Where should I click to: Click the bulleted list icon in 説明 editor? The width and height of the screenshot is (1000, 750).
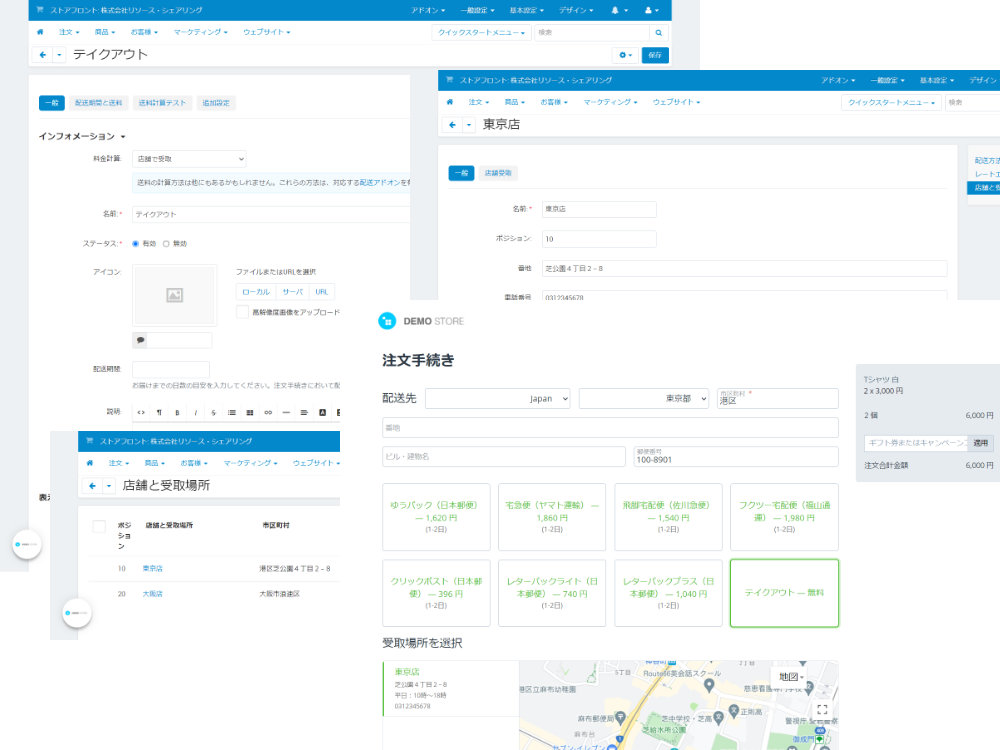click(x=232, y=413)
